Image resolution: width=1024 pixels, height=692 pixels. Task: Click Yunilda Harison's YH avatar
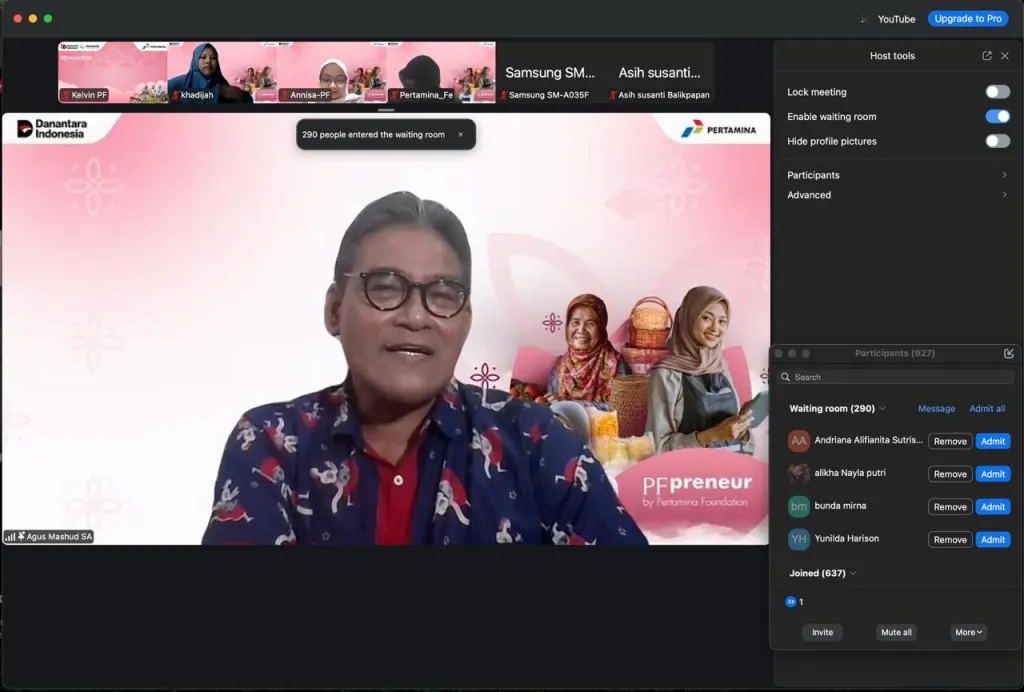pos(798,539)
